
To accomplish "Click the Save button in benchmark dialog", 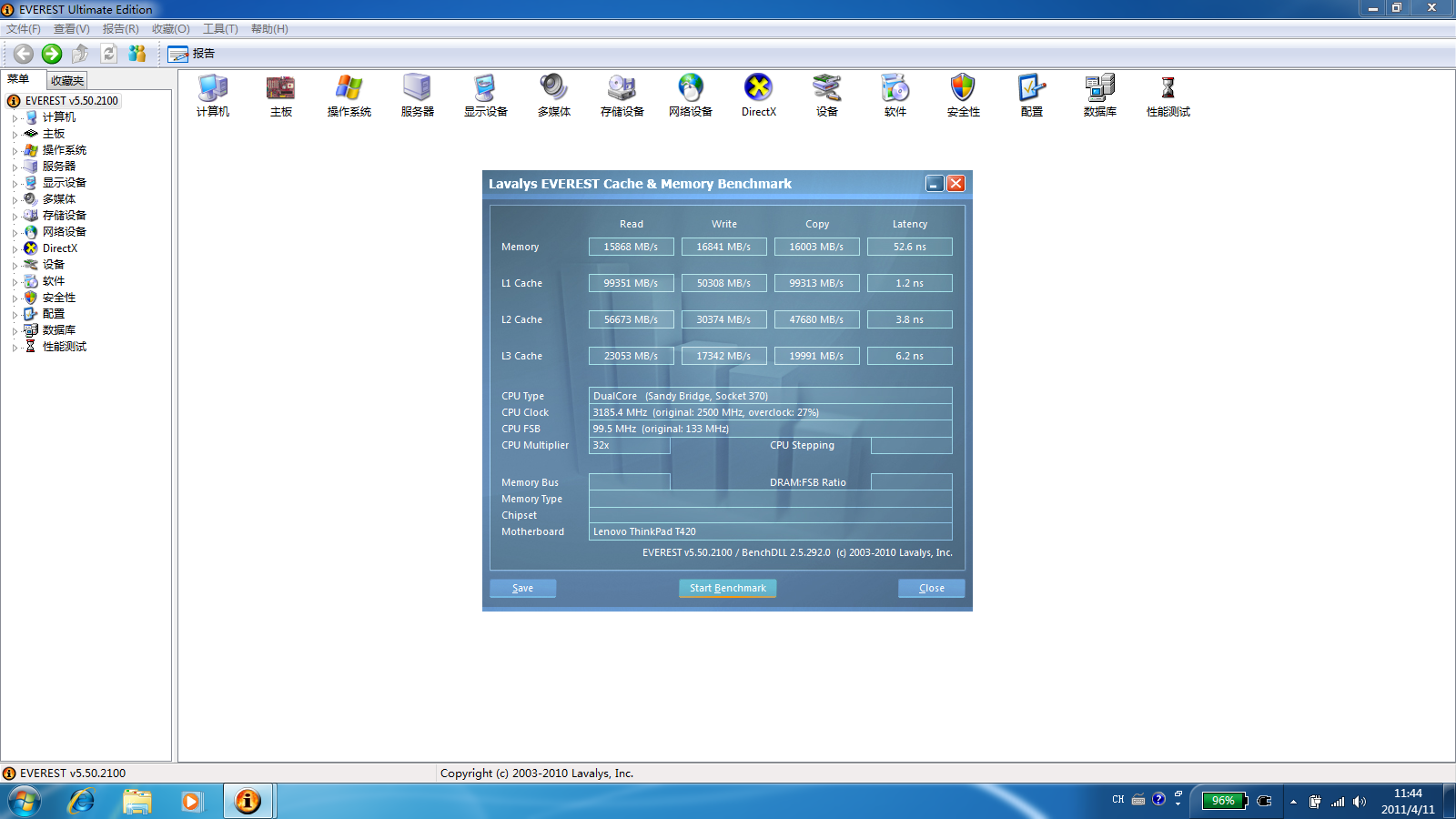I will [523, 588].
